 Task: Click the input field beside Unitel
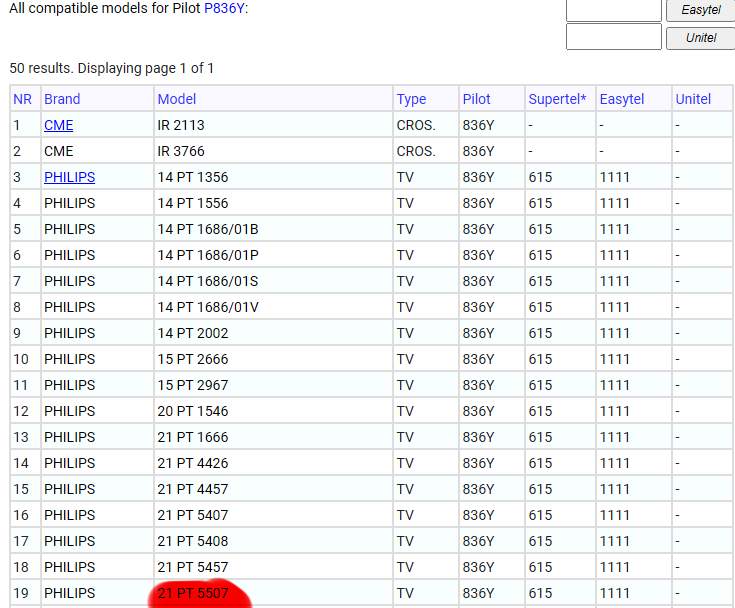coord(613,37)
